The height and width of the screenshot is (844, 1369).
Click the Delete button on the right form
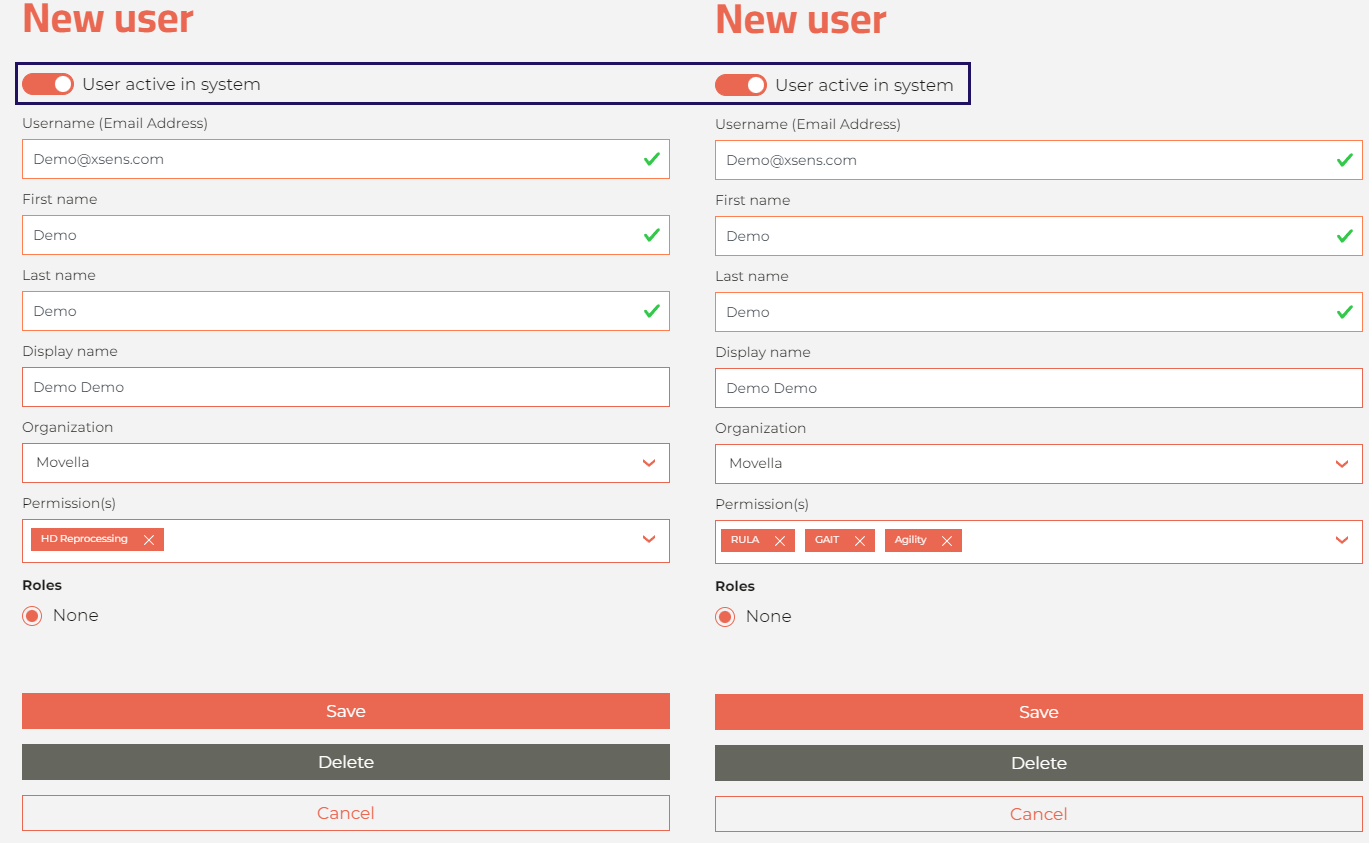[1038, 762]
